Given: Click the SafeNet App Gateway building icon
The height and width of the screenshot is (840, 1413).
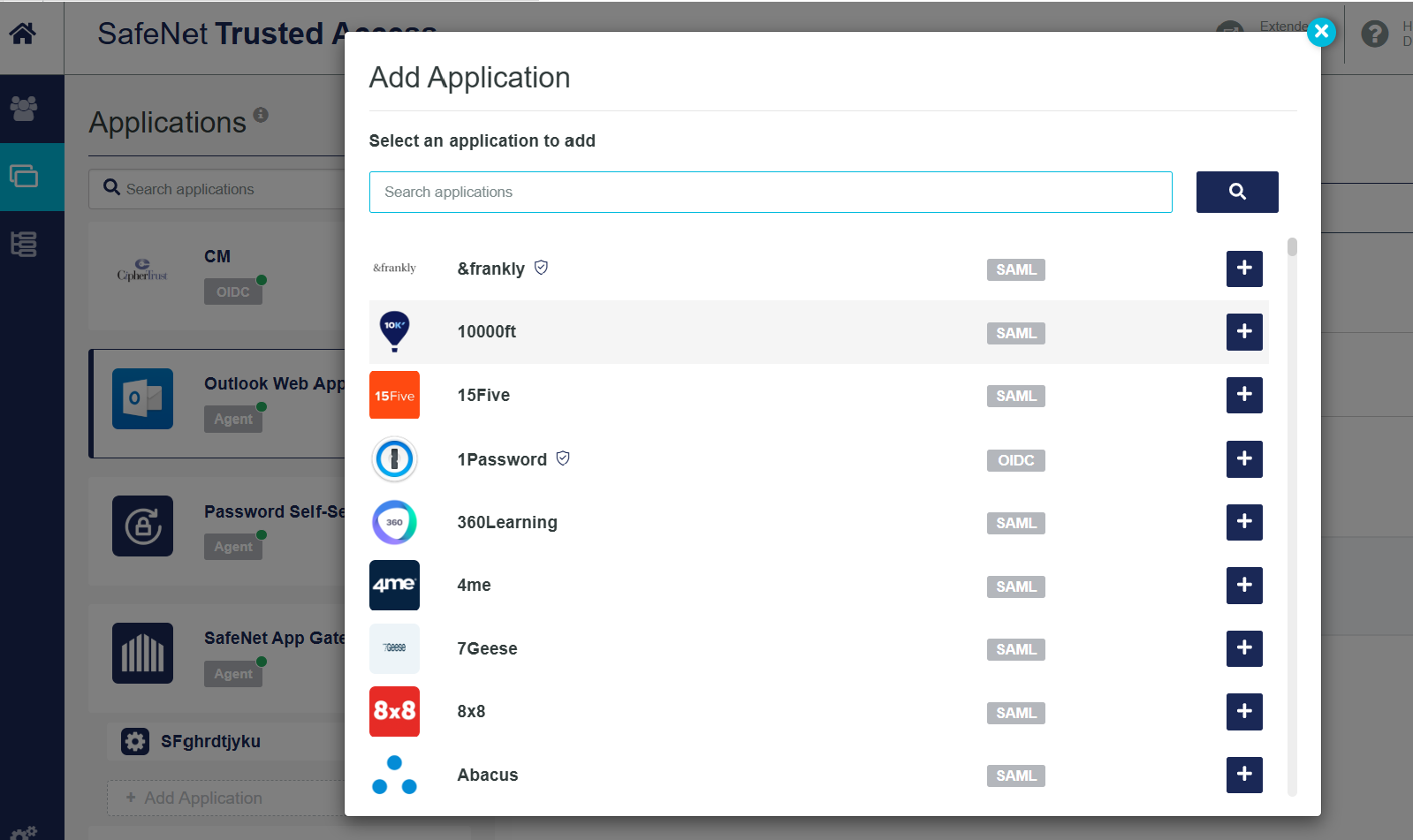Looking at the screenshot, I should [142, 653].
